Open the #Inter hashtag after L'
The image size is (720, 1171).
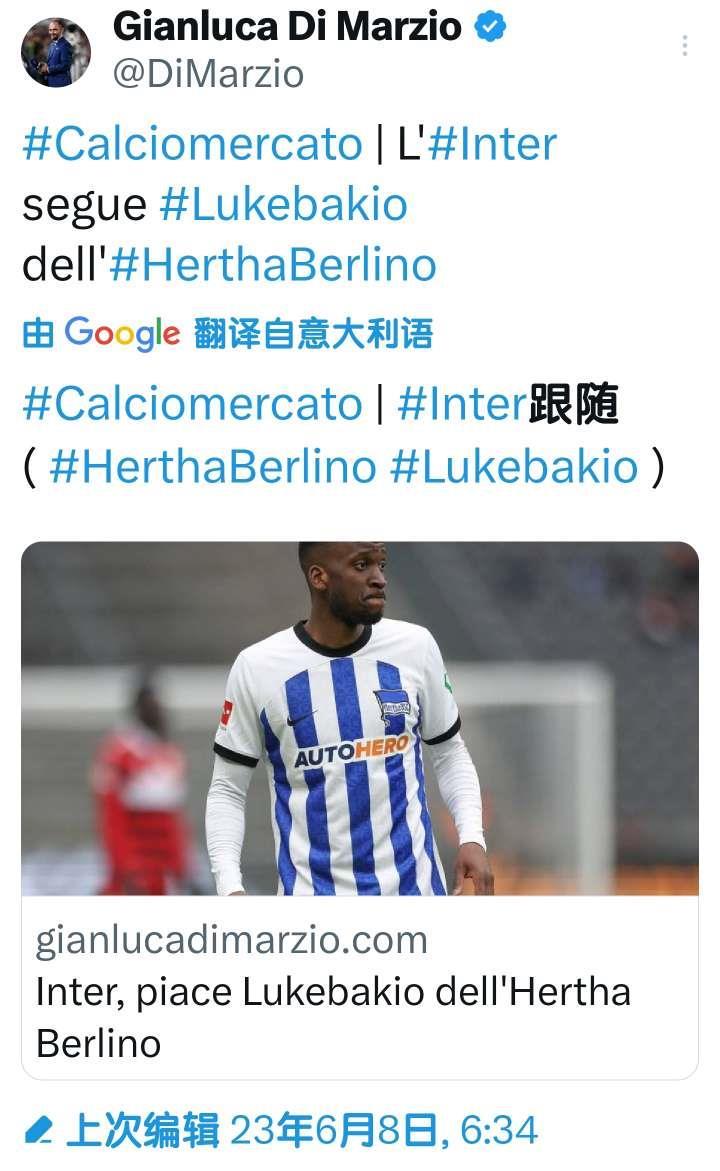493,143
